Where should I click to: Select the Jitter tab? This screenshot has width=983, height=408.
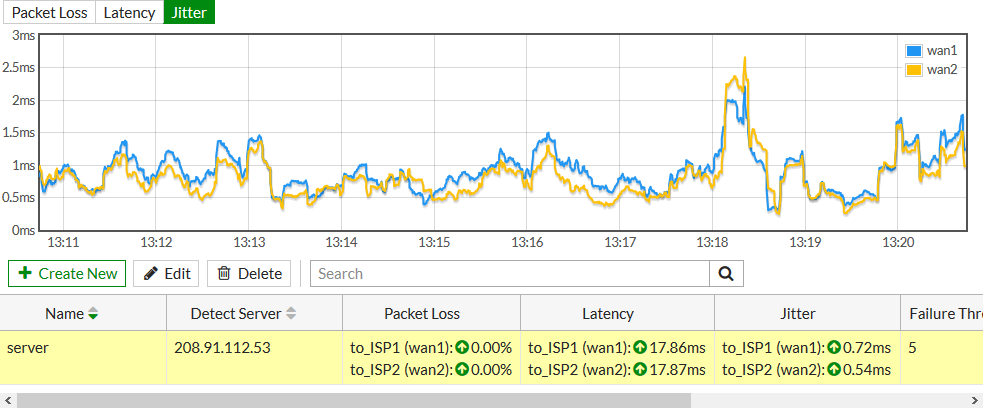click(190, 13)
